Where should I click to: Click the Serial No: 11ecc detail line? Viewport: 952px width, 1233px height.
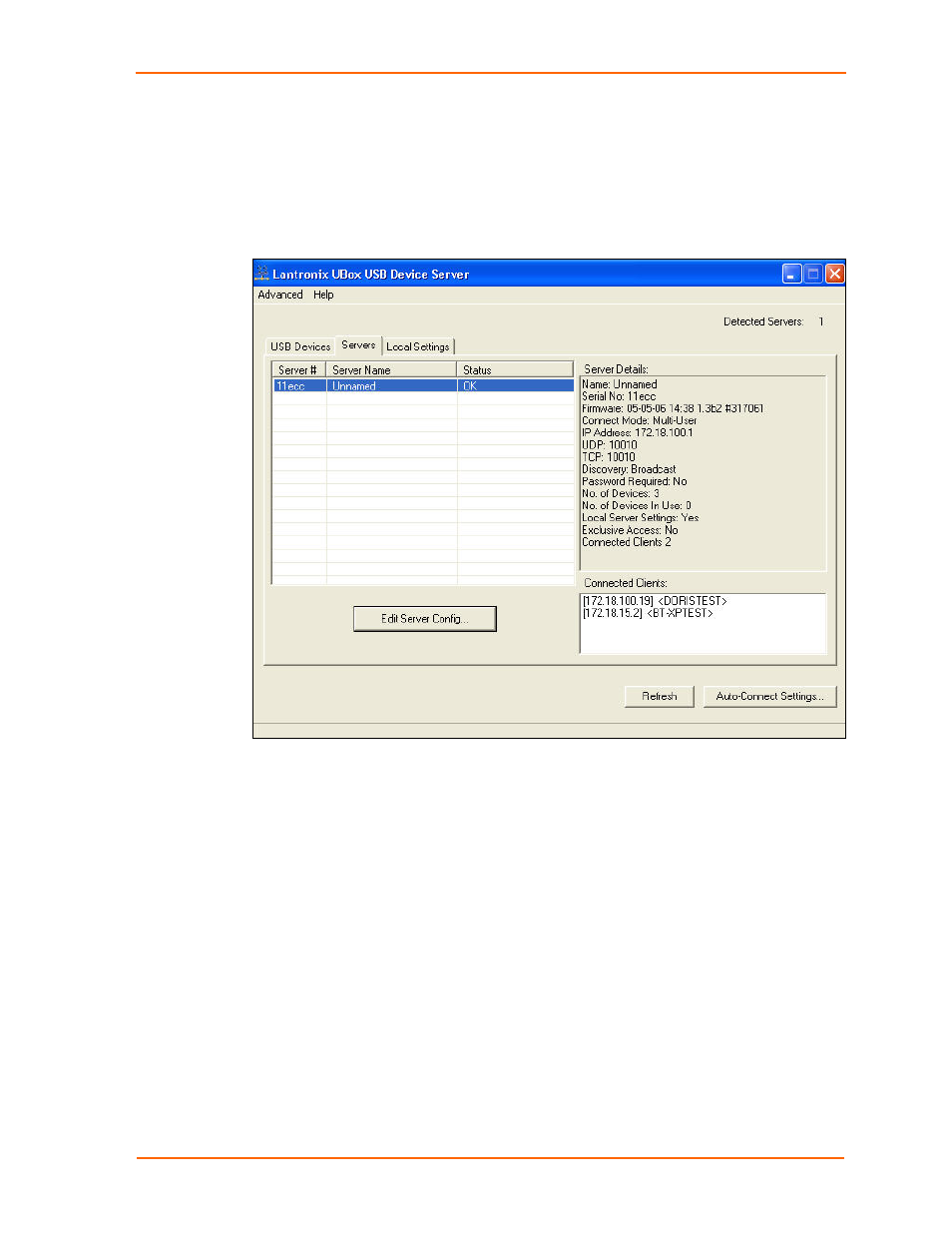[x=619, y=396]
